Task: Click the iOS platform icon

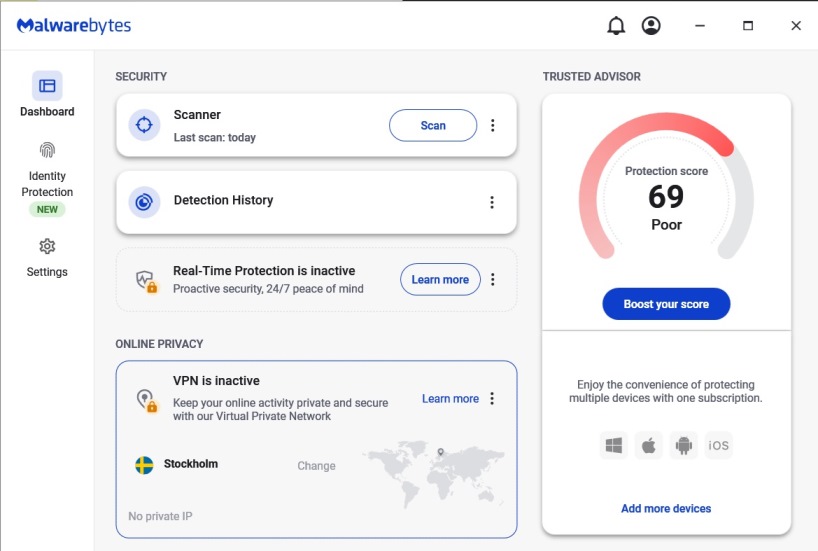Action: [x=718, y=445]
